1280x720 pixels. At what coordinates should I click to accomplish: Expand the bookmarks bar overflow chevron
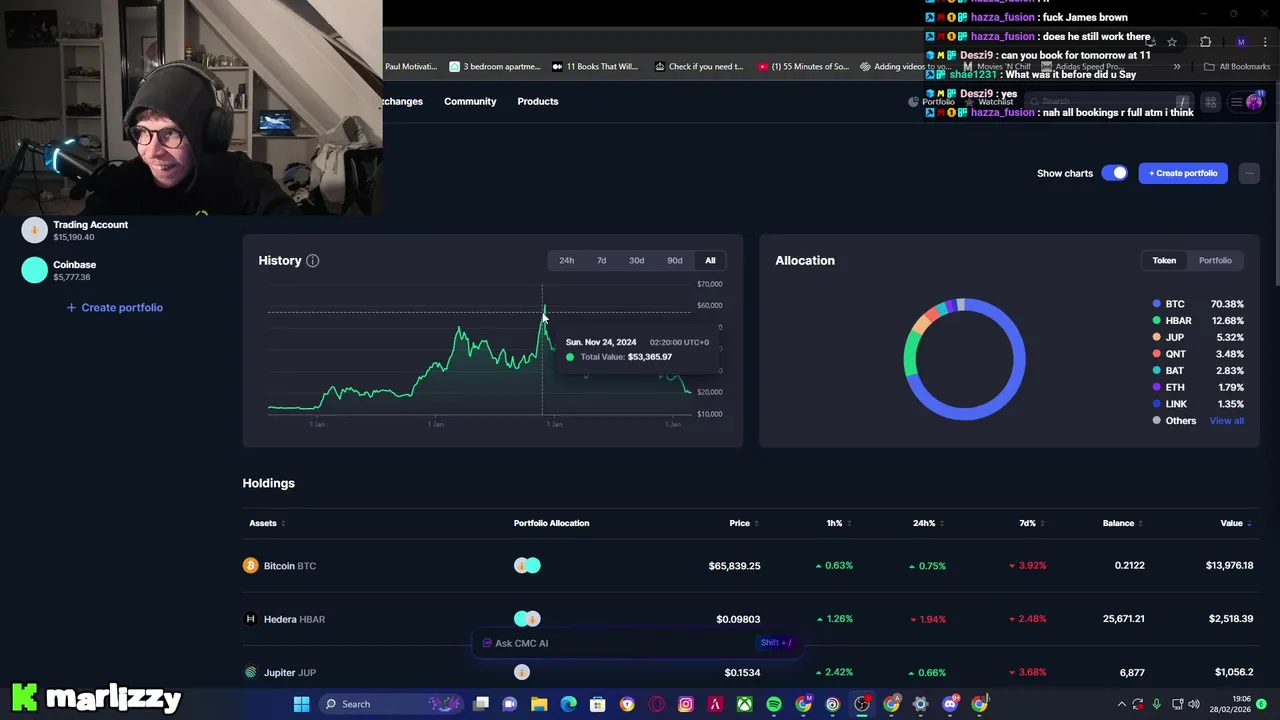(1177, 67)
